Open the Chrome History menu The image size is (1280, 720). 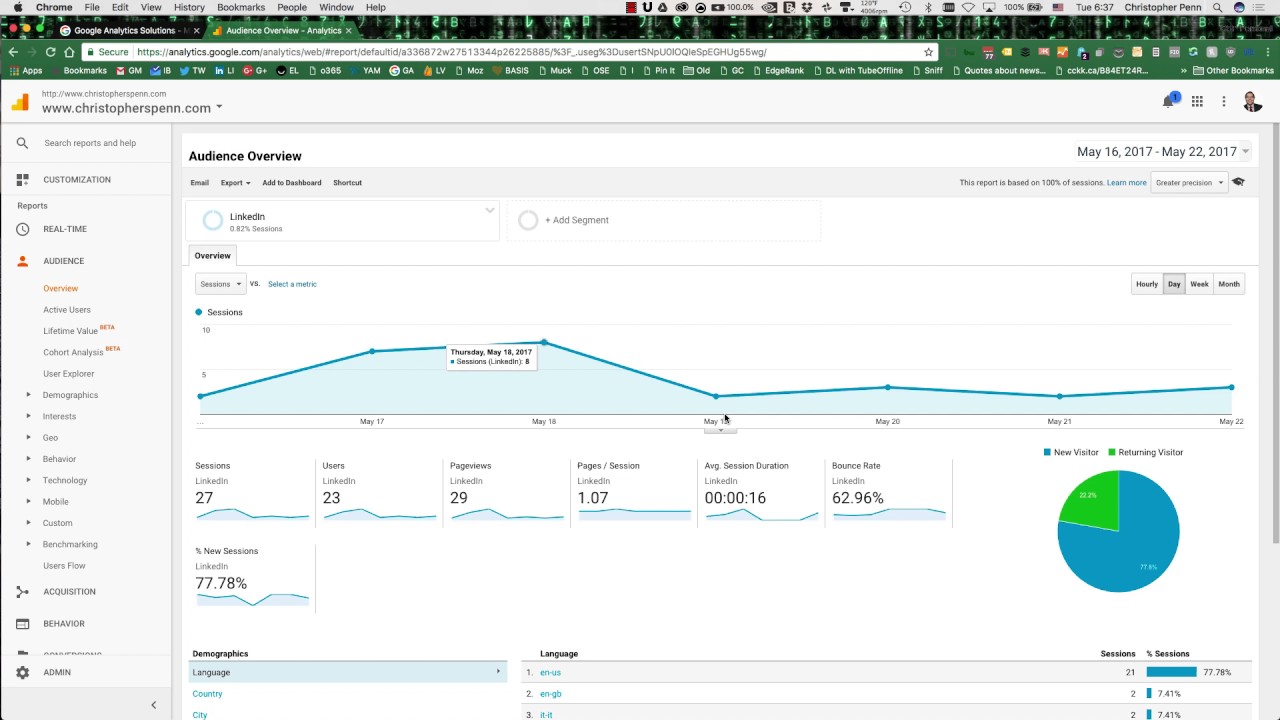189,7
